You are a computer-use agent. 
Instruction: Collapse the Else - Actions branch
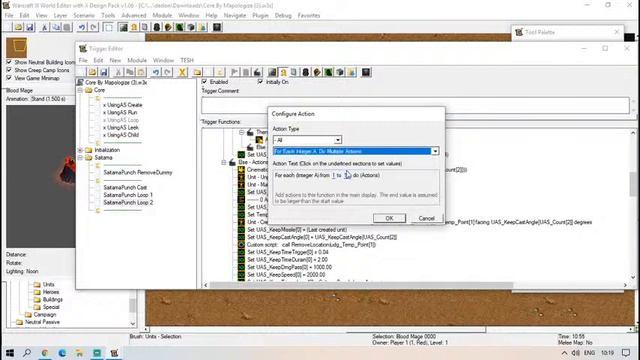pos(224,162)
